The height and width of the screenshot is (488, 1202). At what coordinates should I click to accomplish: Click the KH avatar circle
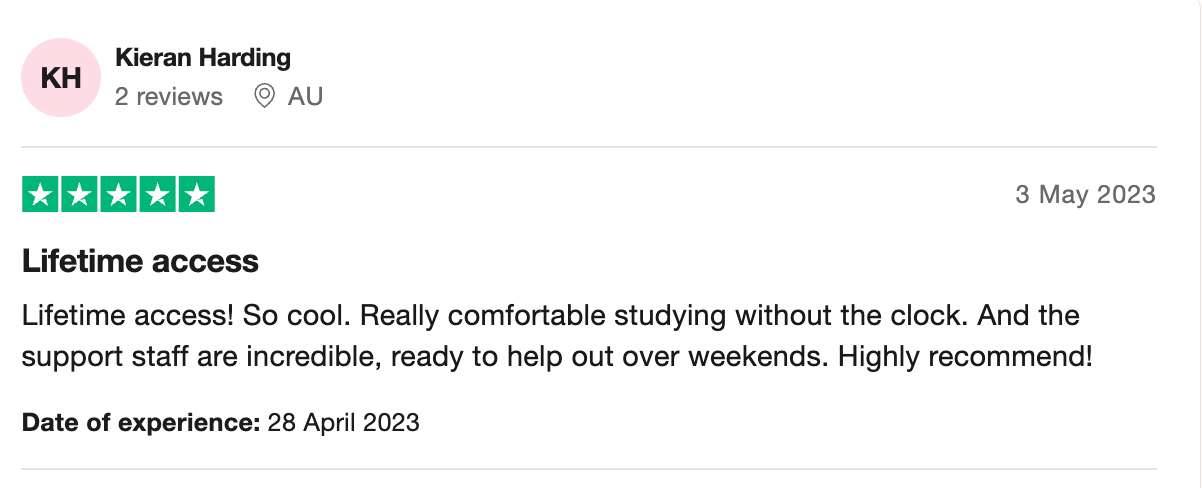point(61,78)
